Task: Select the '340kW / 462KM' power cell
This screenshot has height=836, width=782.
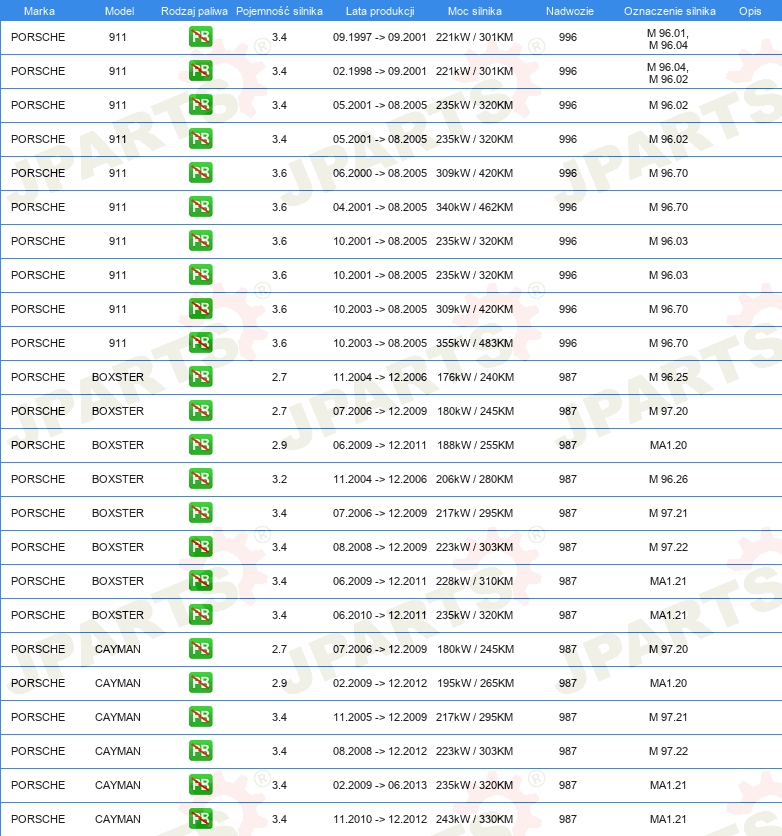Action: [474, 207]
